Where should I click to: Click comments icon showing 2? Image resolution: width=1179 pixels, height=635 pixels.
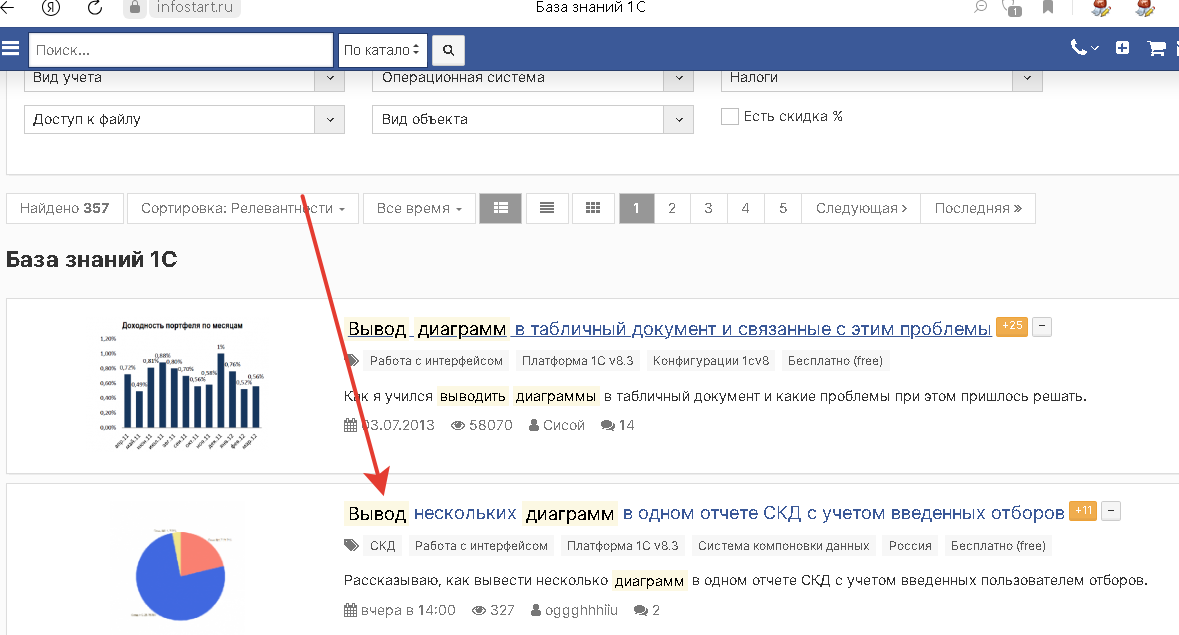[x=641, y=610]
